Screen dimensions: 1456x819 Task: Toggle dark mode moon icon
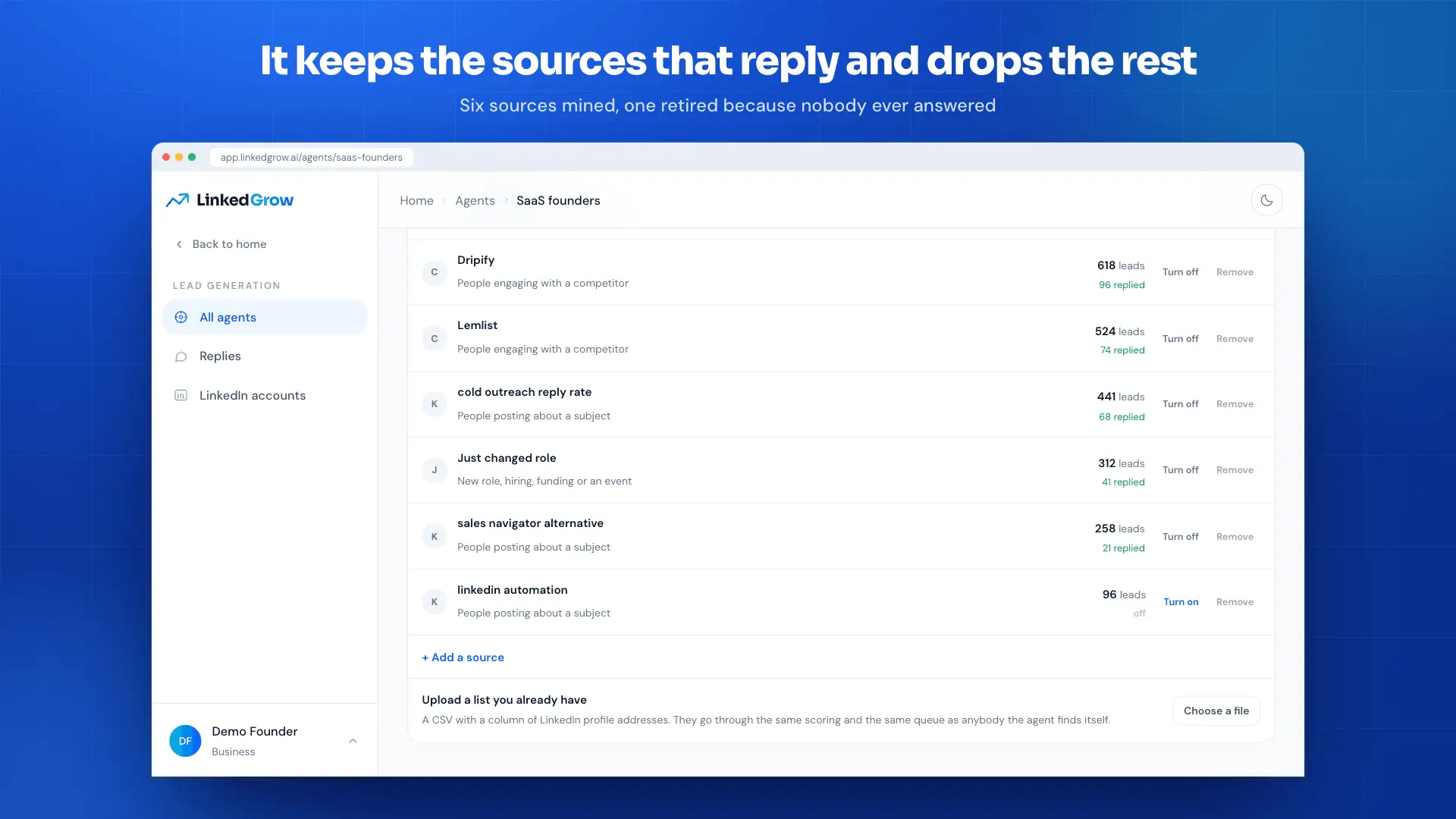[x=1266, y=200]
